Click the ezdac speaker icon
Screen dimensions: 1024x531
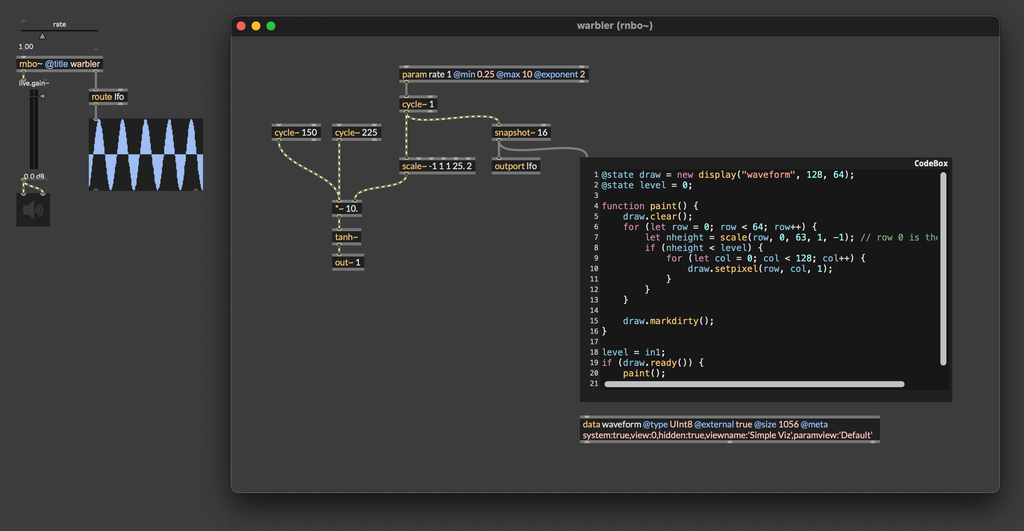point(33,209)
